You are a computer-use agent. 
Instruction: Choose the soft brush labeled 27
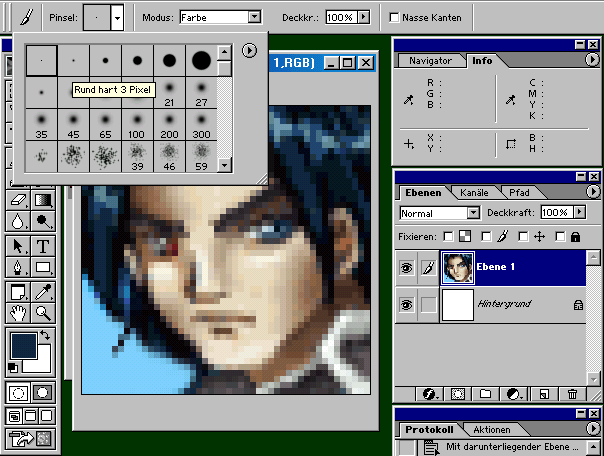201,93
